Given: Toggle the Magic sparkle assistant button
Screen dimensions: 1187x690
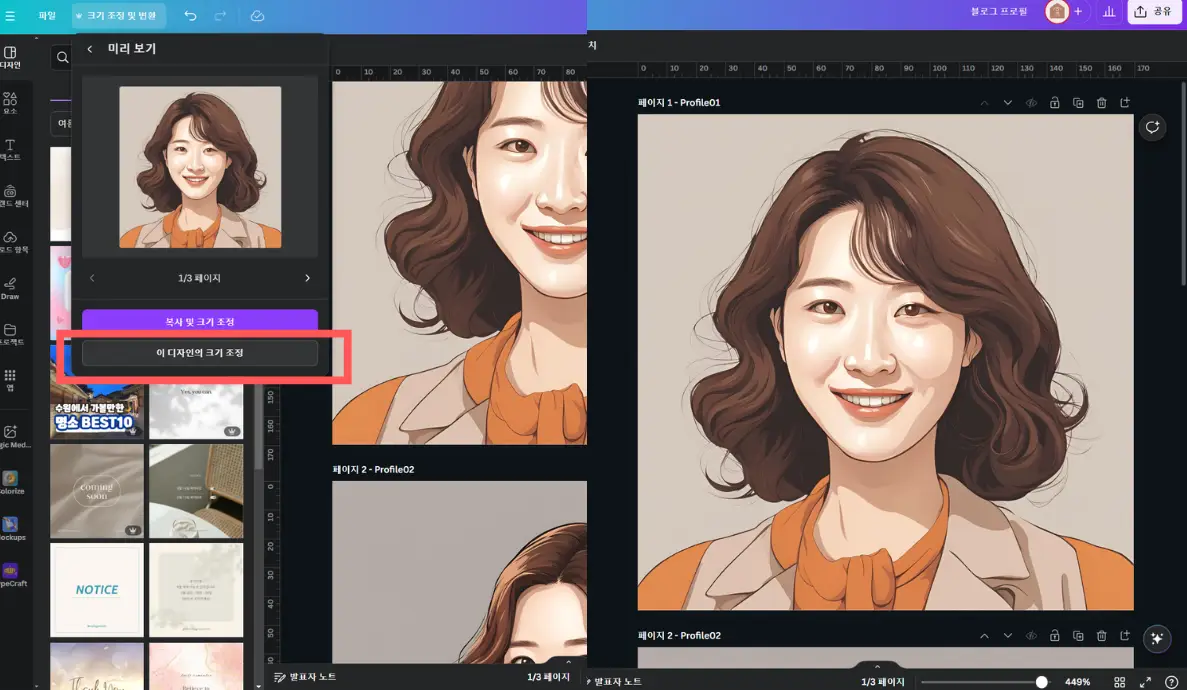Looking at the screenshot, I should tap(1156, 638).
